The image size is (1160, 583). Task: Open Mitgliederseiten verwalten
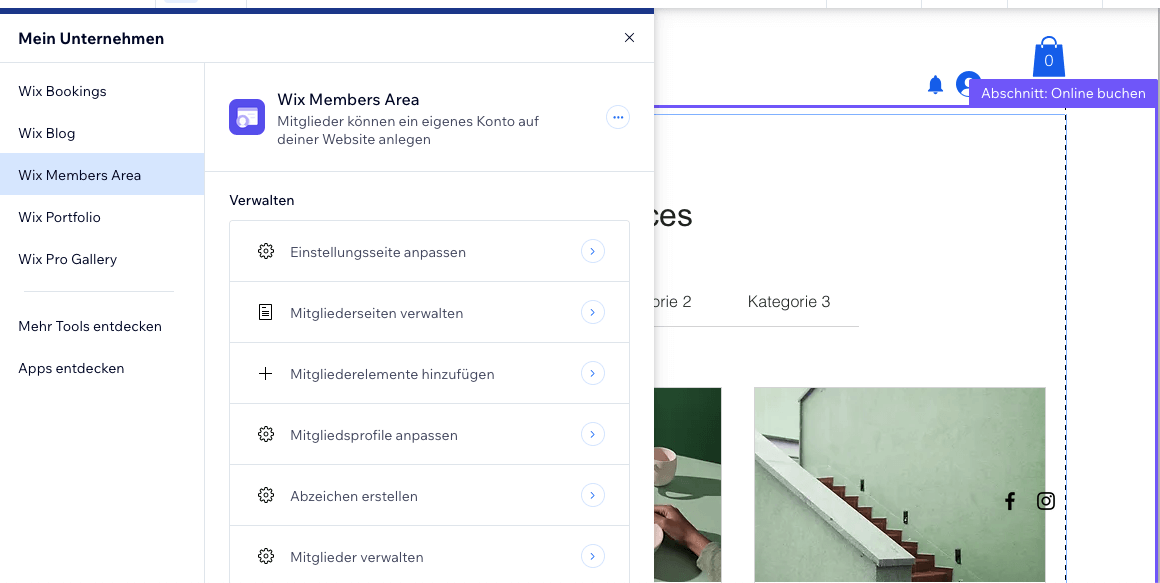tap(429, 312)
